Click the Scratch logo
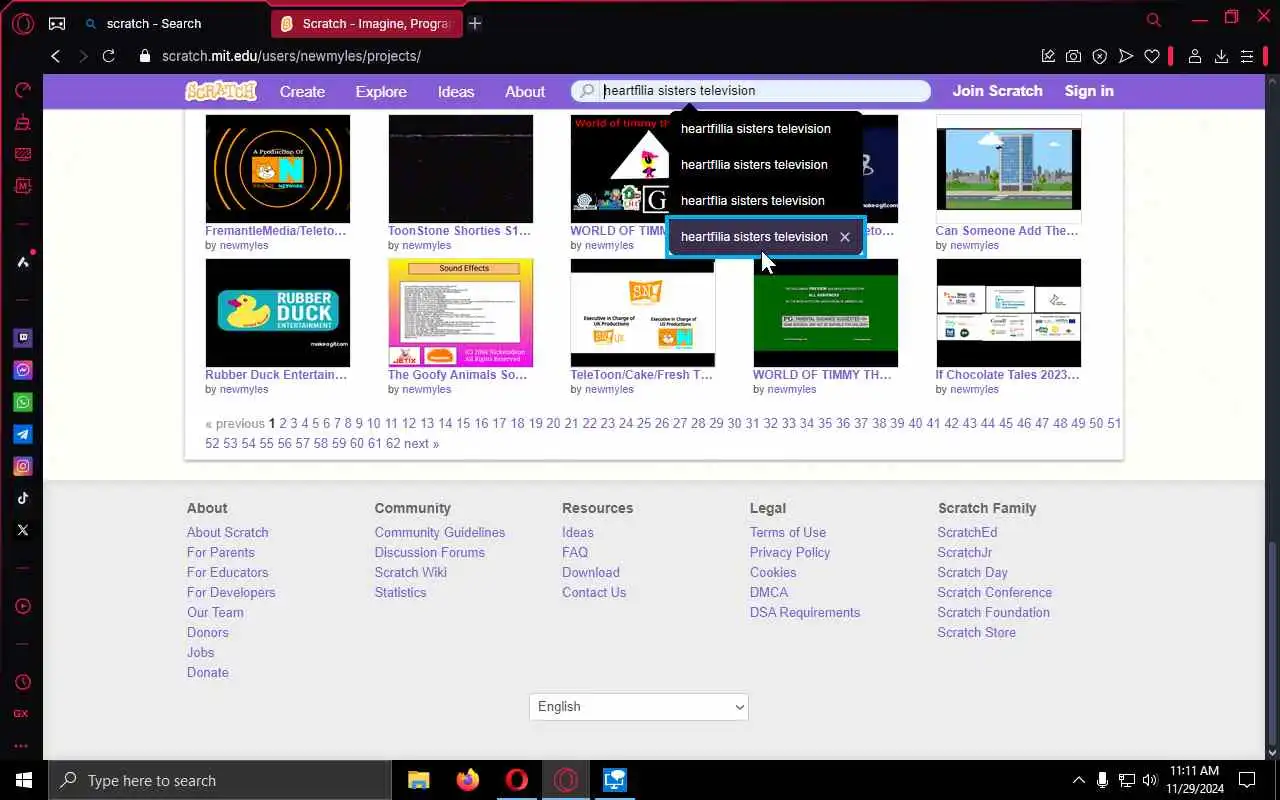 [221, 91]
